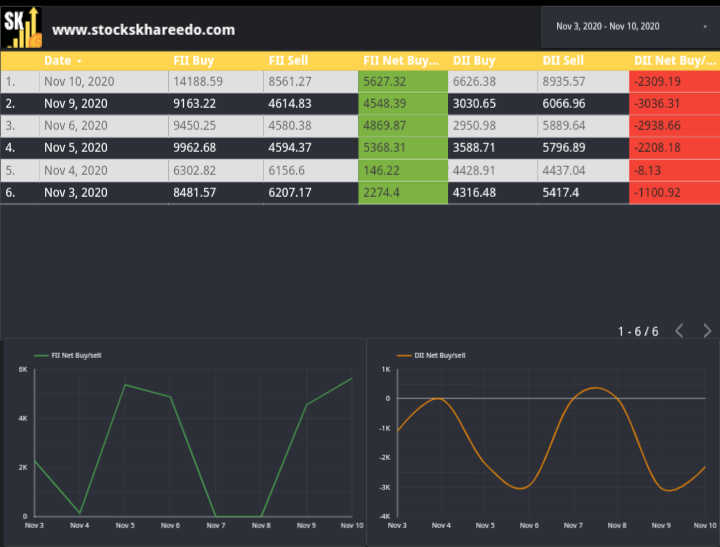This screenshot has width=720, height=547.
Task: Sort table by FII Buy header
Action: 193,61
